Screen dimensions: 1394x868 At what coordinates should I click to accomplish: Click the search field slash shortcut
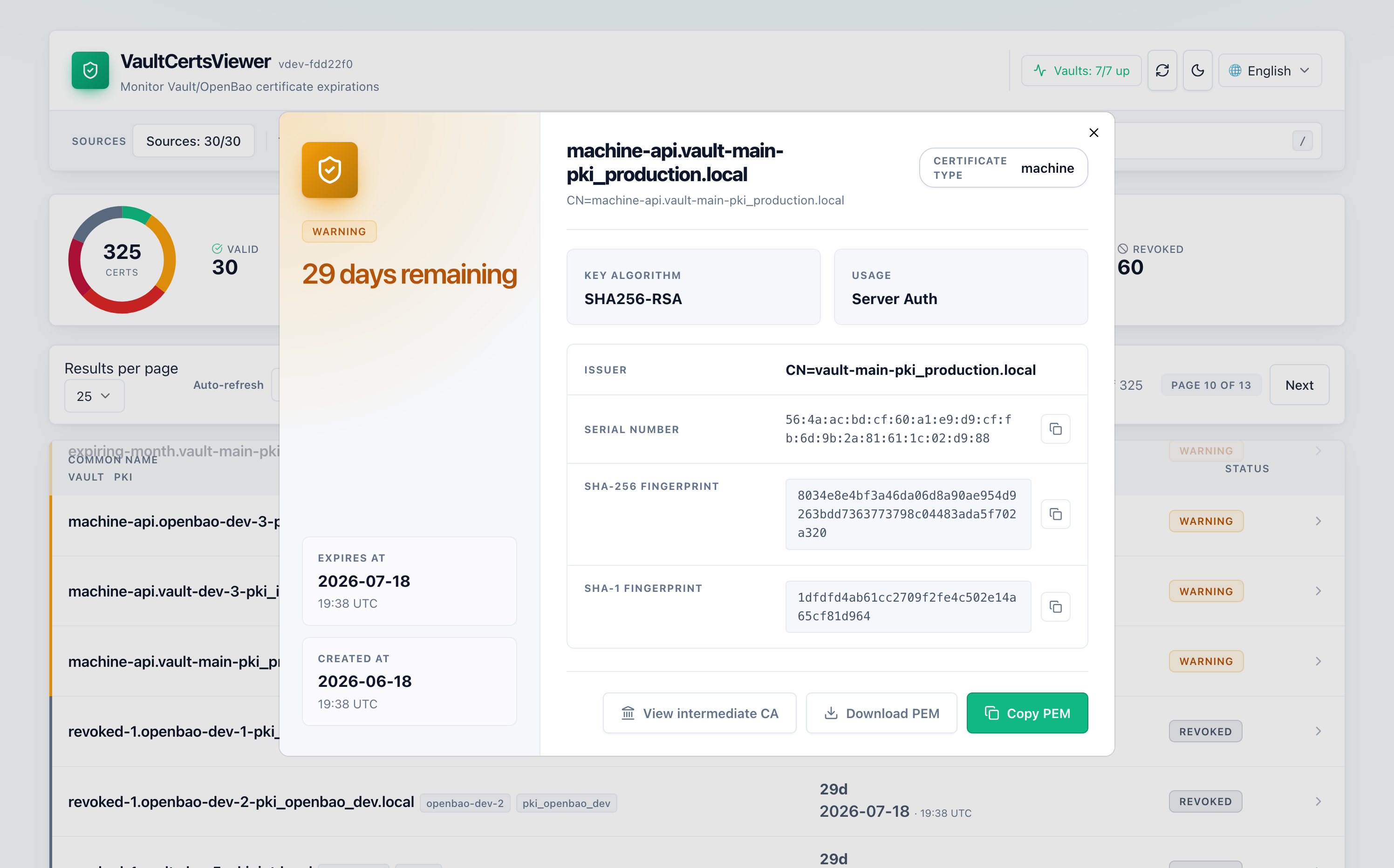pyautogui.click(x=1302, y=141)
